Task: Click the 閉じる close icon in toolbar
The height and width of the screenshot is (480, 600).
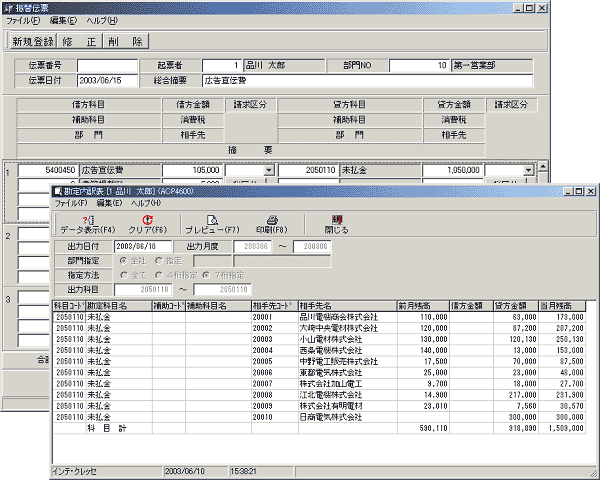Action: [337, 219]
